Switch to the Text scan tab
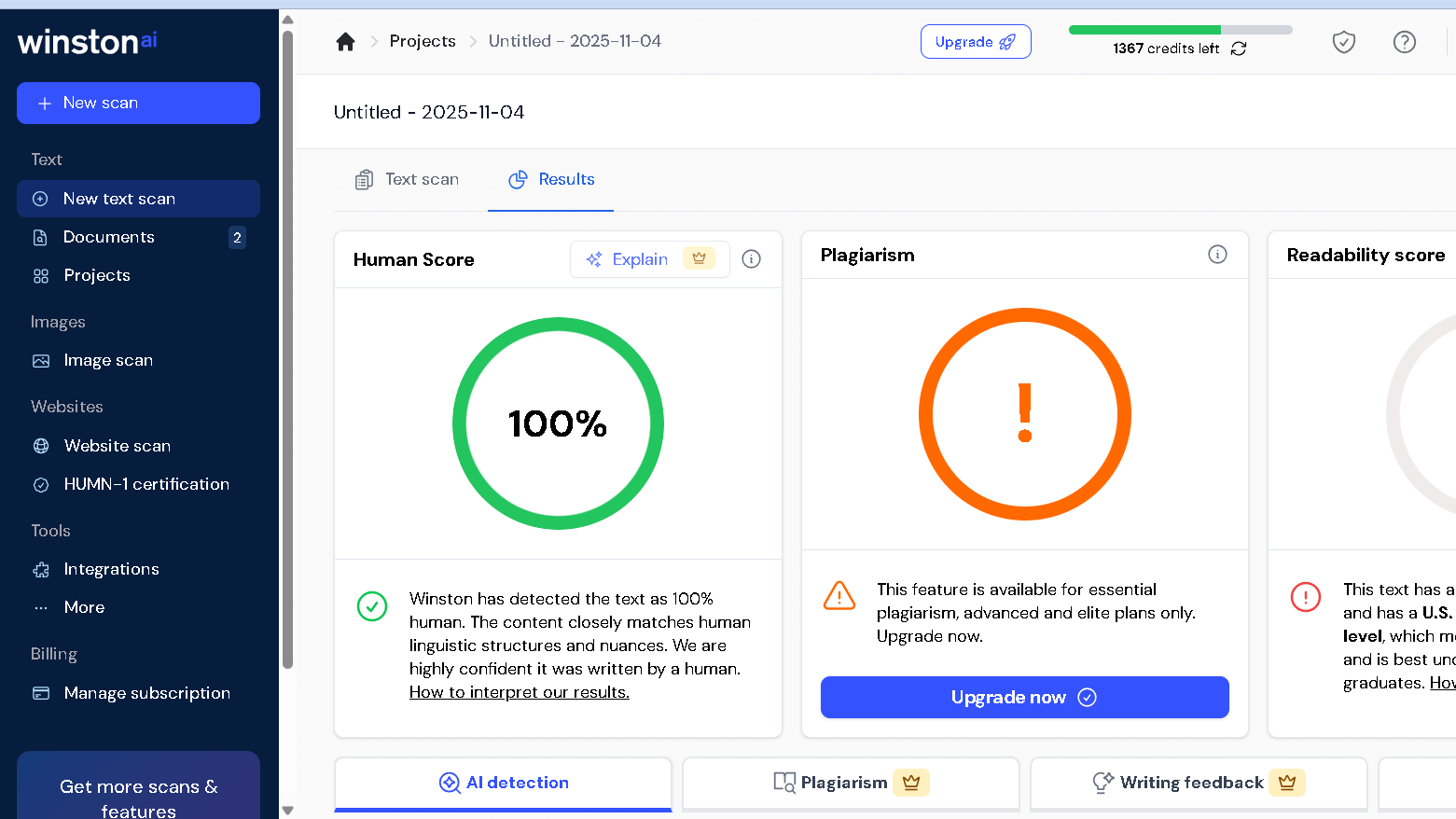 click(x=408, y=179)
